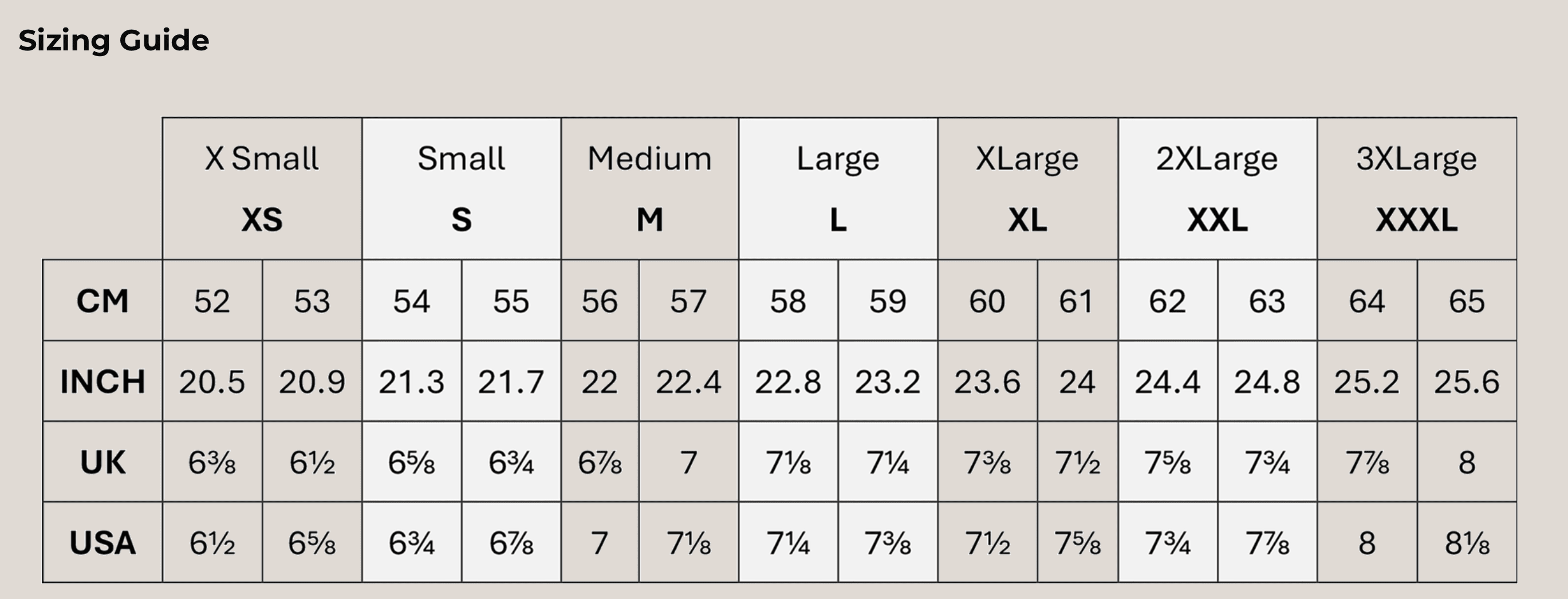Select the 22.4 inch cell

pyautogui.click(x=688, y=382)
